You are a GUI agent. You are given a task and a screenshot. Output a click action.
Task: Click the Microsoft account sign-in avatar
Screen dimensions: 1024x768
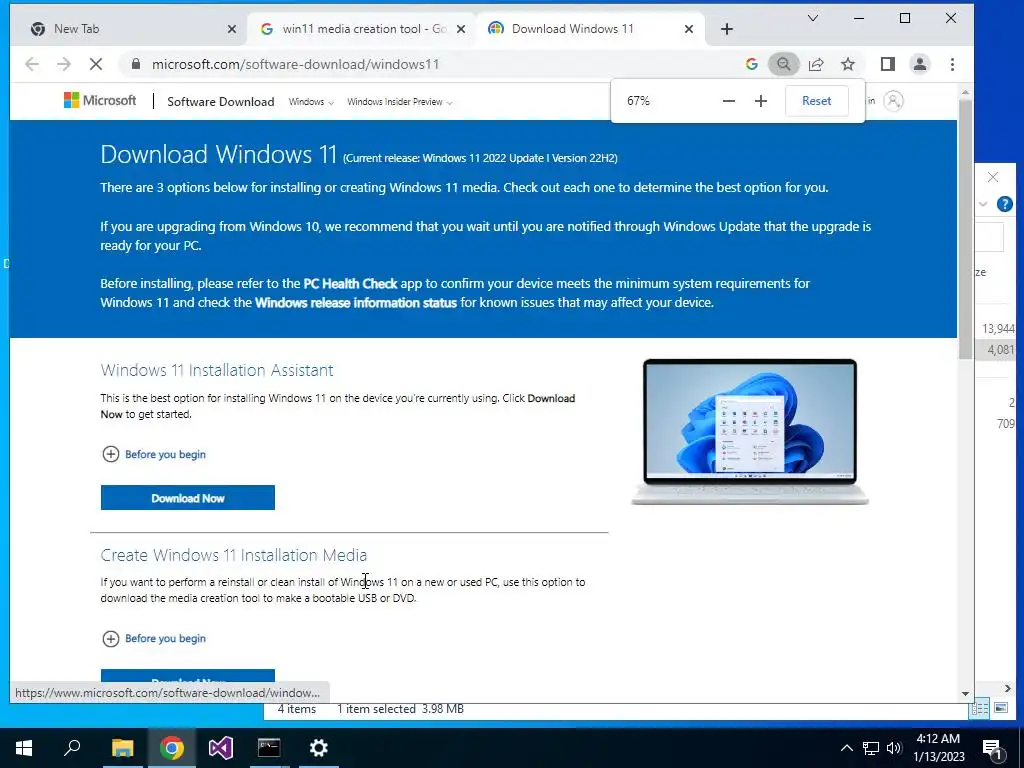[x=893, y=101]
